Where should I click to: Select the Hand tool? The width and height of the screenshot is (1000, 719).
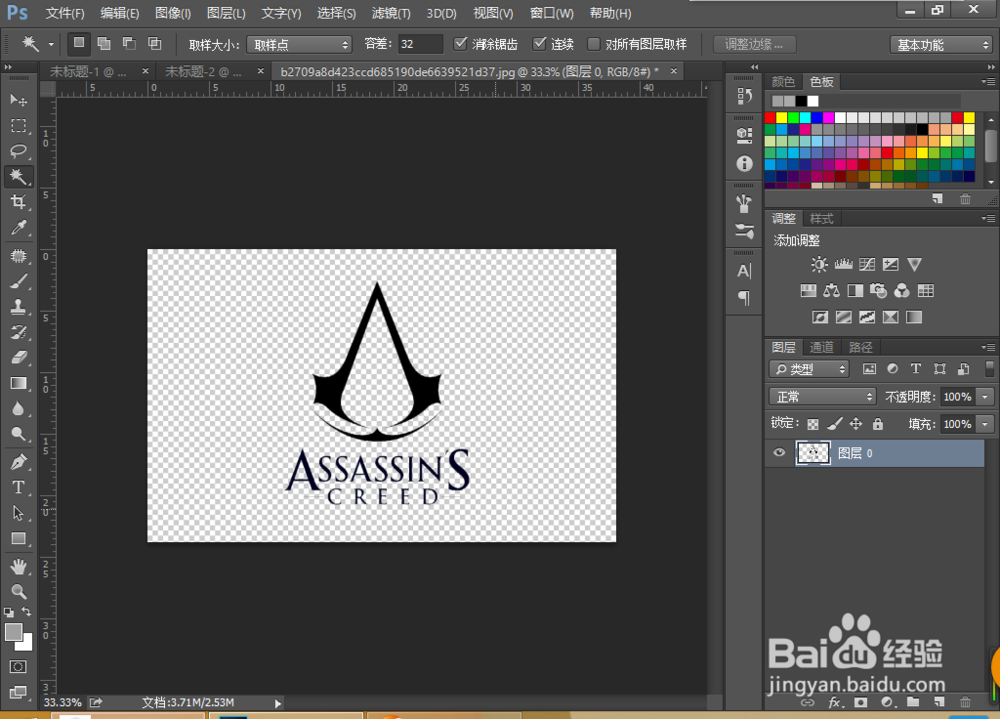click(18, 567)
